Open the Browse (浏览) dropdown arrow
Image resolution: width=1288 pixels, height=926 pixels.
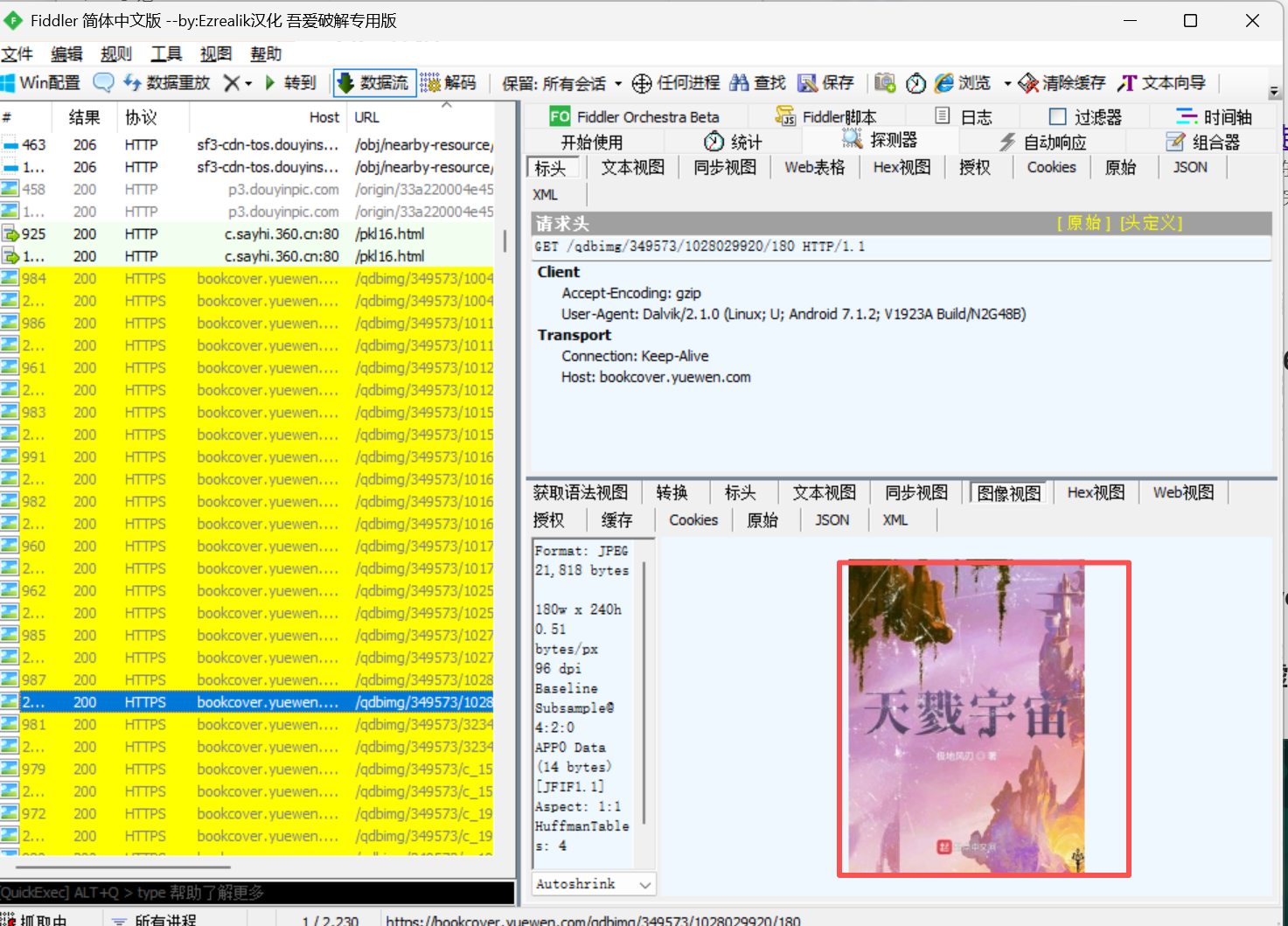[x=1007, y=84]
